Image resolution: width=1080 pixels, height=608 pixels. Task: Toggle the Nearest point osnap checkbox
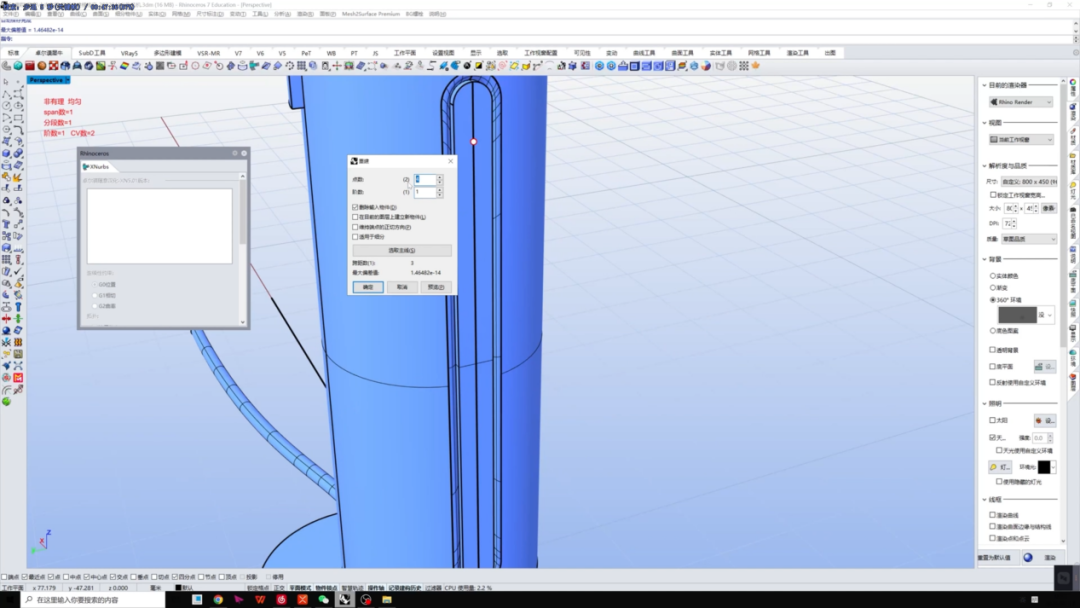[25, 577]
